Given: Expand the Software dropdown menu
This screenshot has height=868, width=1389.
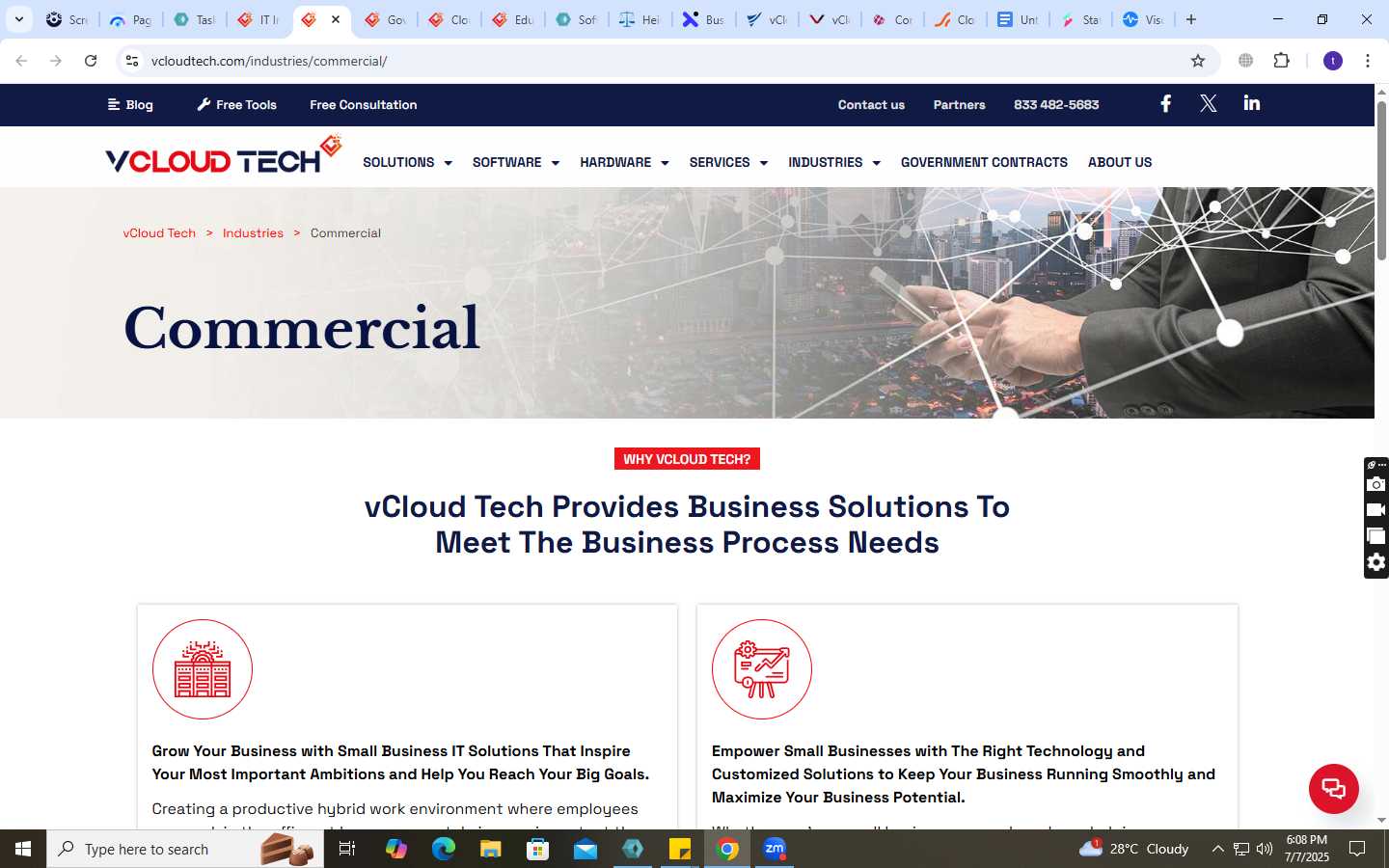Looking at the screenshot, I should [515, 162].
